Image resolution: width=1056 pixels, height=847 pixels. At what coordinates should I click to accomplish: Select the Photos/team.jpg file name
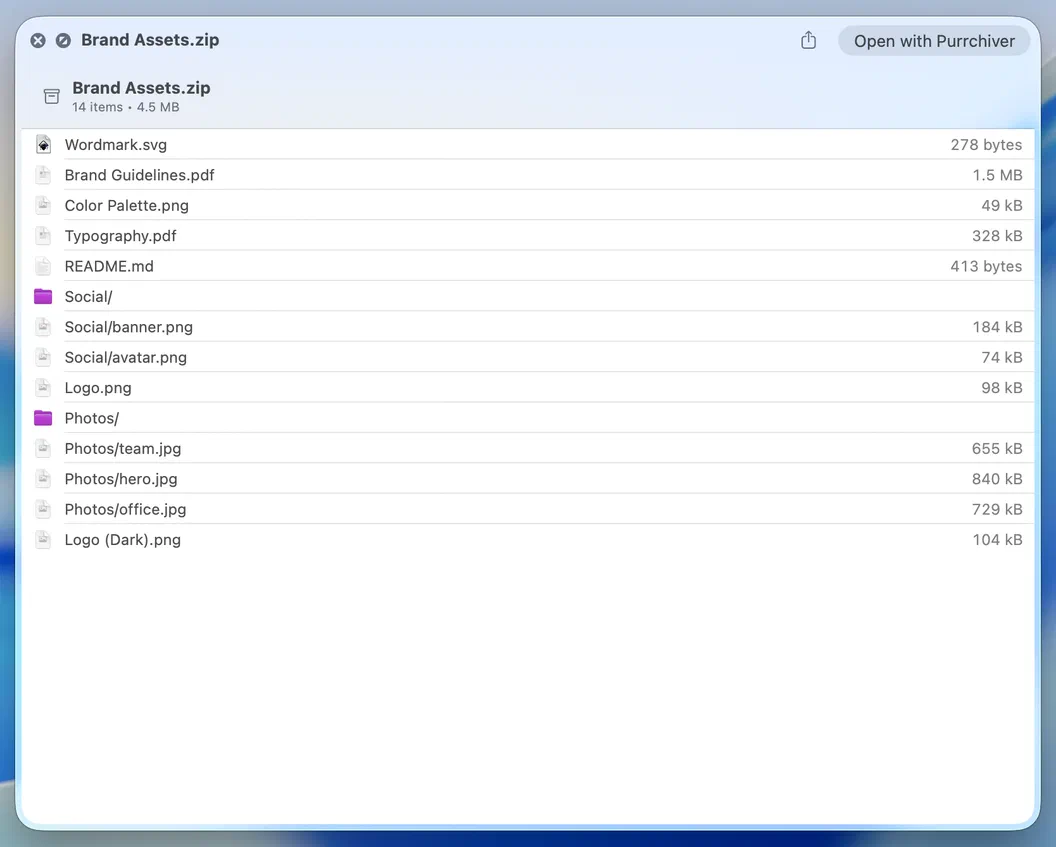pyautogui.click(x=123, y=449)
